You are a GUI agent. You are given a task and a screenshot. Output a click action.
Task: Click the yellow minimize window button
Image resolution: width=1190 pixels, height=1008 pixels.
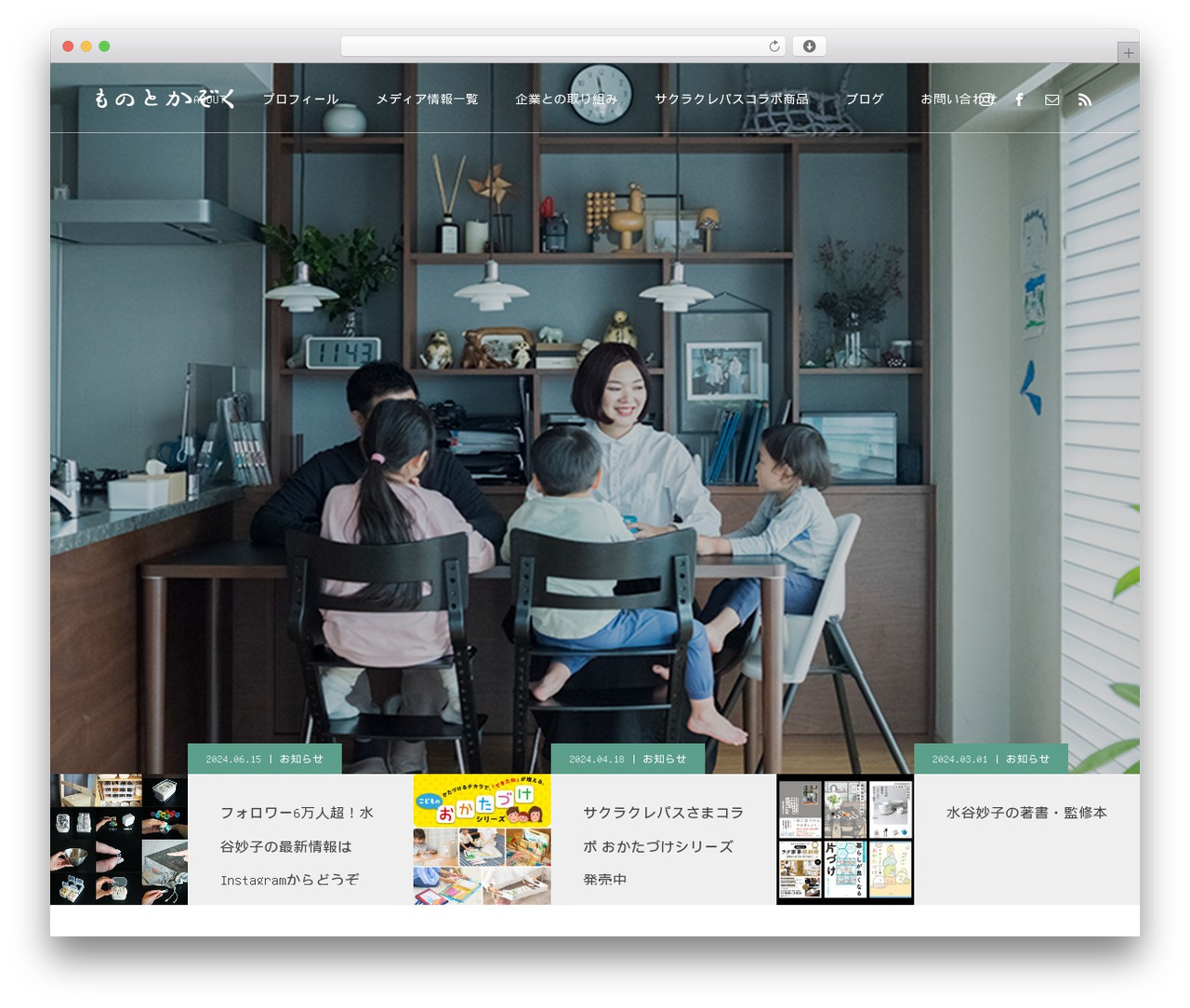coord(86,46)
